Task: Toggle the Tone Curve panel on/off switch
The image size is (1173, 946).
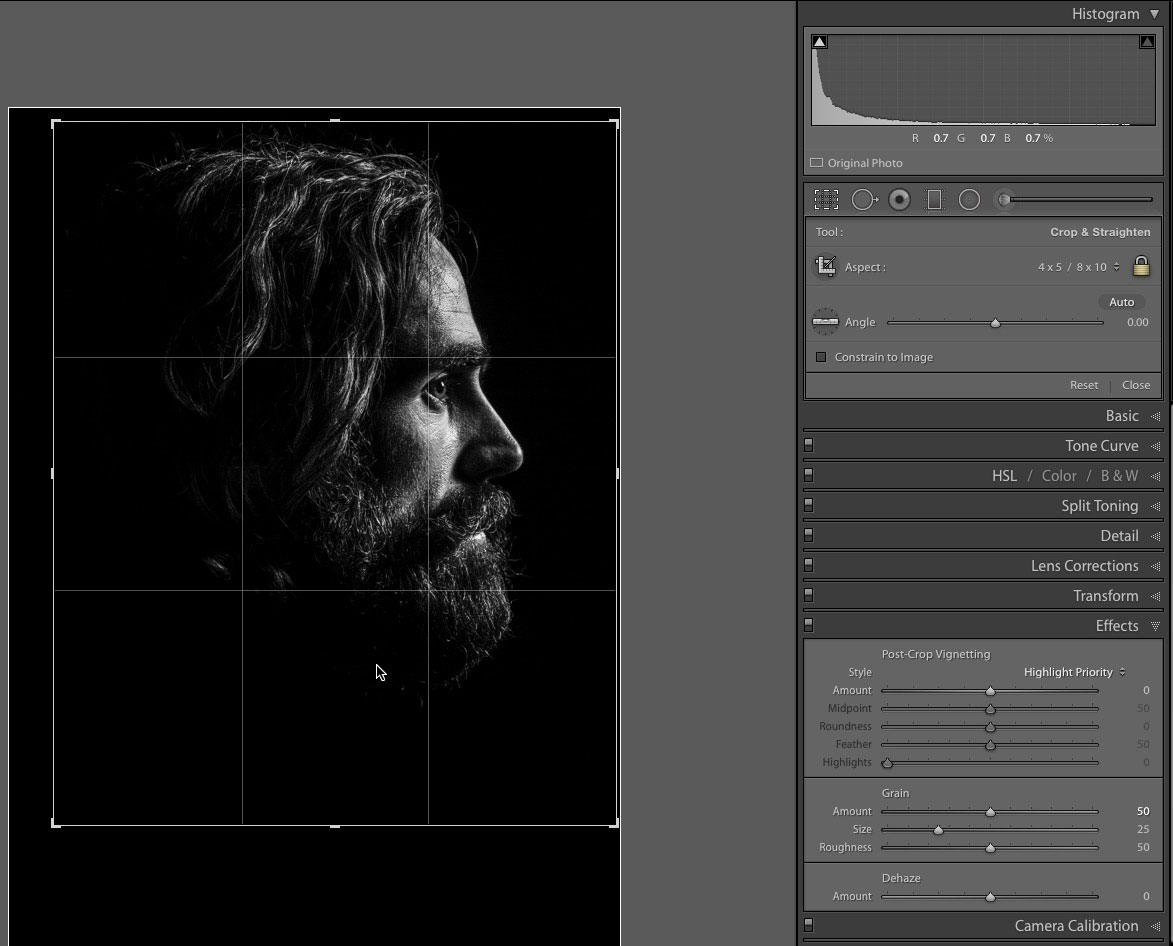Action: pos(809,446)
